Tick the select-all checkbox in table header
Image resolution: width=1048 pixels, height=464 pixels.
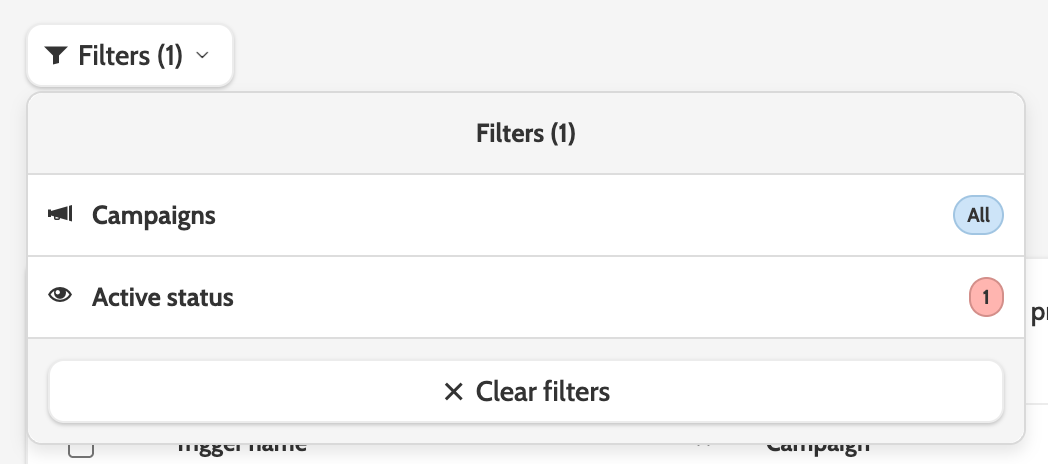pyautogui.click(x=81, y=448)
